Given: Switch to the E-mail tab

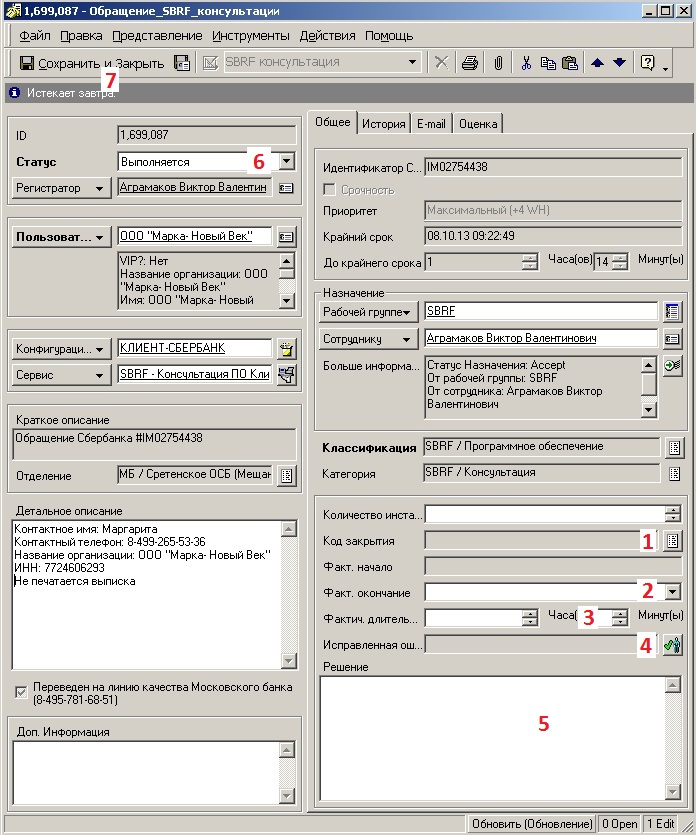Looking at the screenshot, I should pyautogui.click(x=431, y=124).
